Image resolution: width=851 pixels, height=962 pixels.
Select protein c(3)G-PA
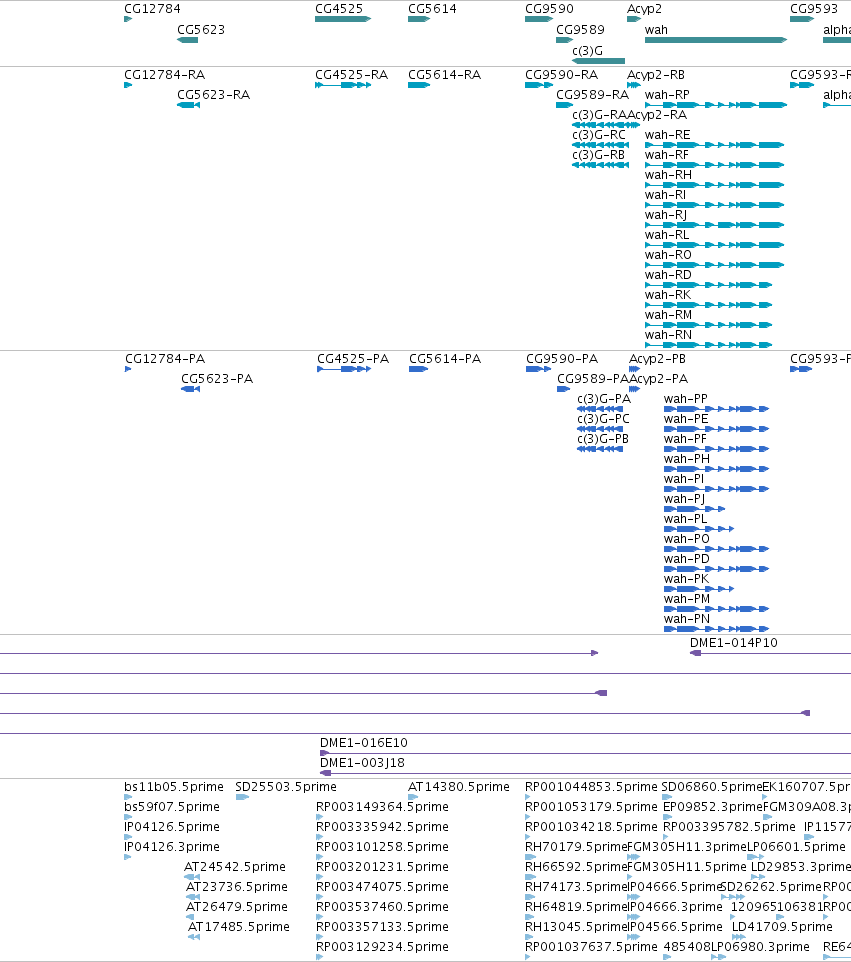tap(604, 399)
